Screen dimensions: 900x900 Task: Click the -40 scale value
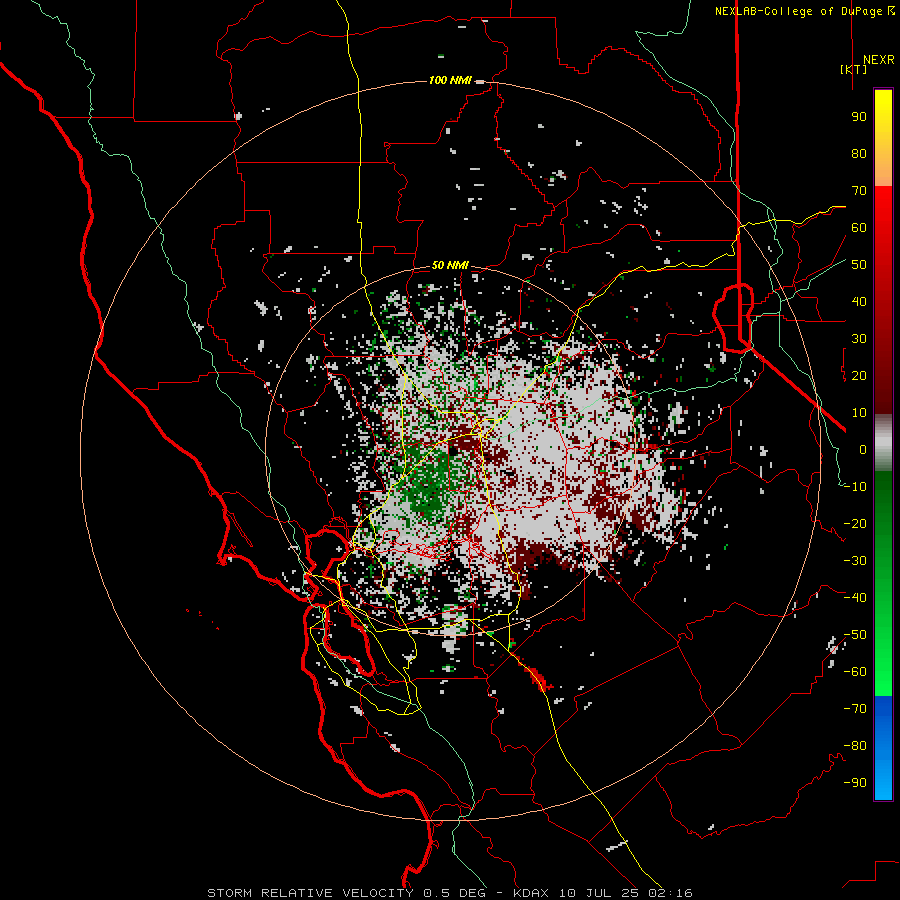(x=855, y=598)
